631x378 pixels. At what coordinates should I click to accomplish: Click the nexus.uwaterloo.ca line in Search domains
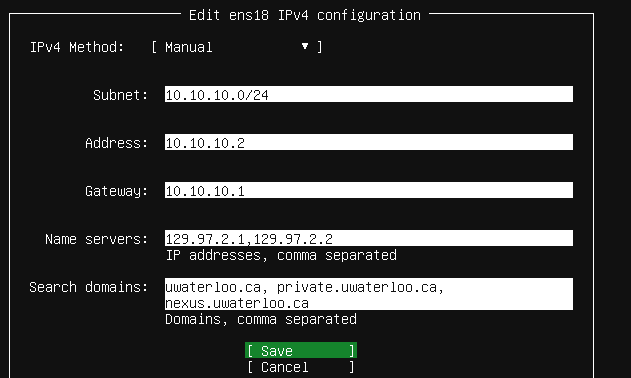tap(237, 303)
